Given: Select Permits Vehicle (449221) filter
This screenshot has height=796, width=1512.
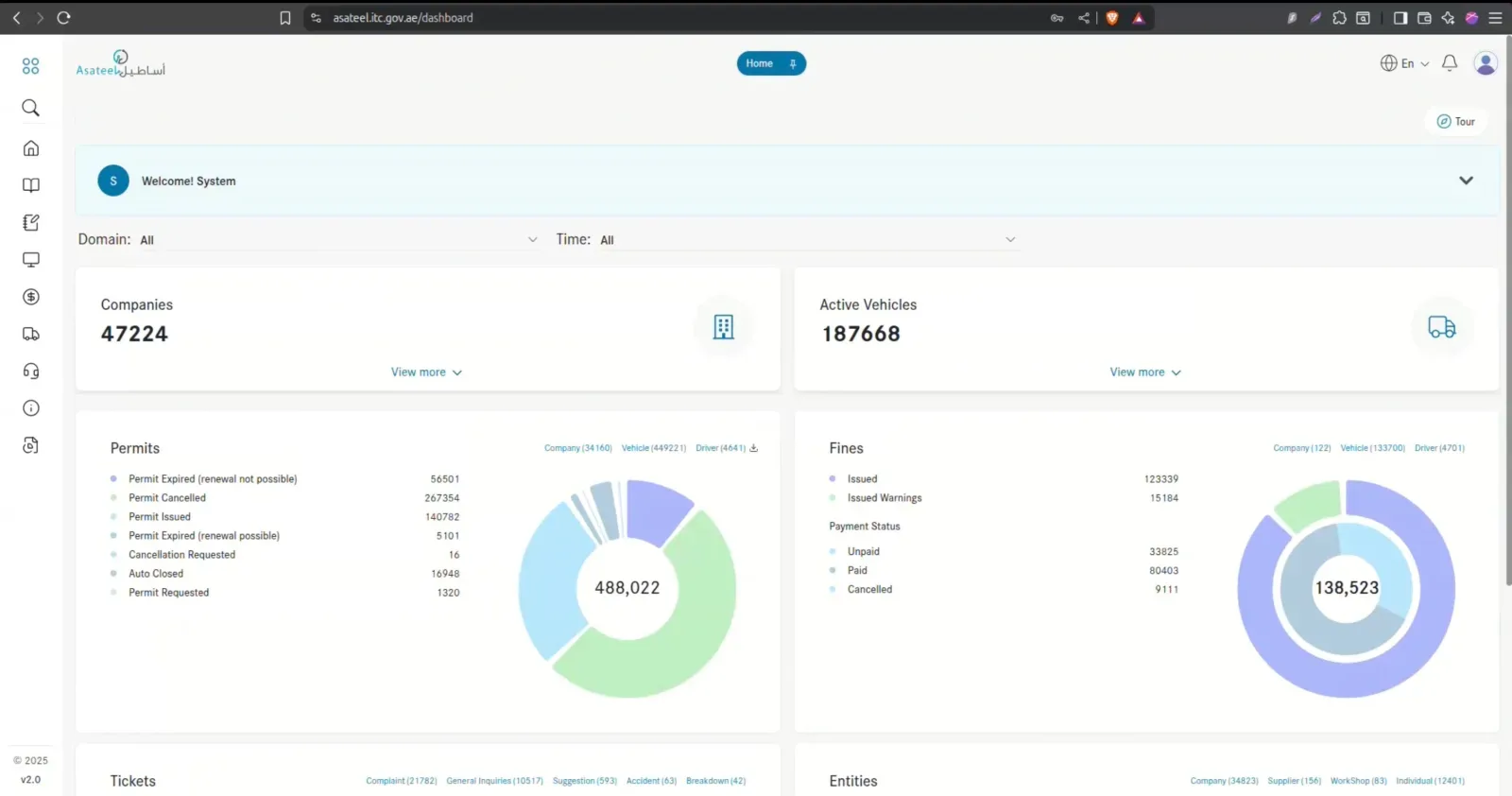Looking at the screenshot, I should [x=654, y=448].
